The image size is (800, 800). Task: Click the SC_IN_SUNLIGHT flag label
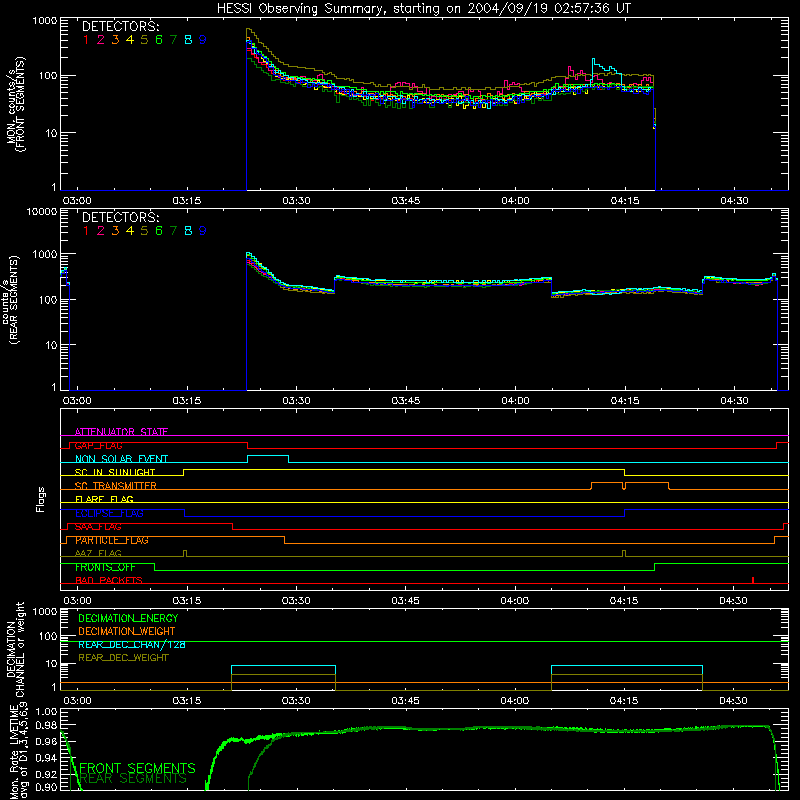115,472
